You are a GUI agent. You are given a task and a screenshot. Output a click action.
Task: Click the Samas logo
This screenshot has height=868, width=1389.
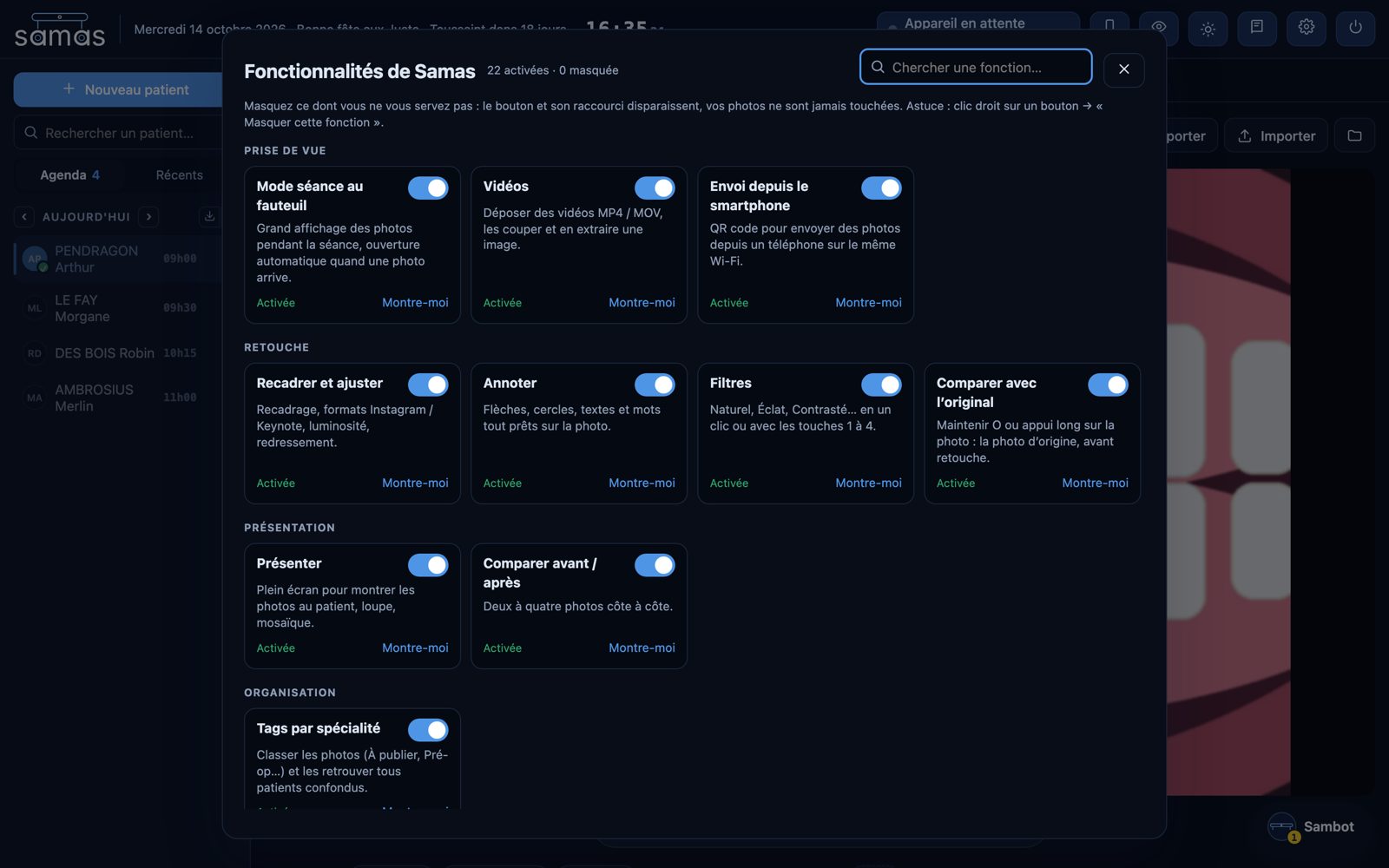60,30
